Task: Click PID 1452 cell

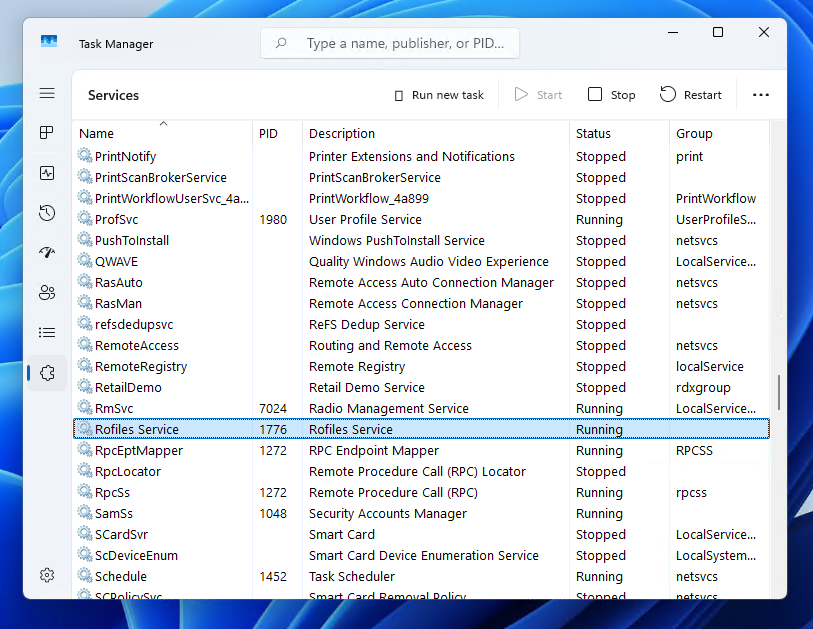Action: pyautogui.click(x=273, y=577)
